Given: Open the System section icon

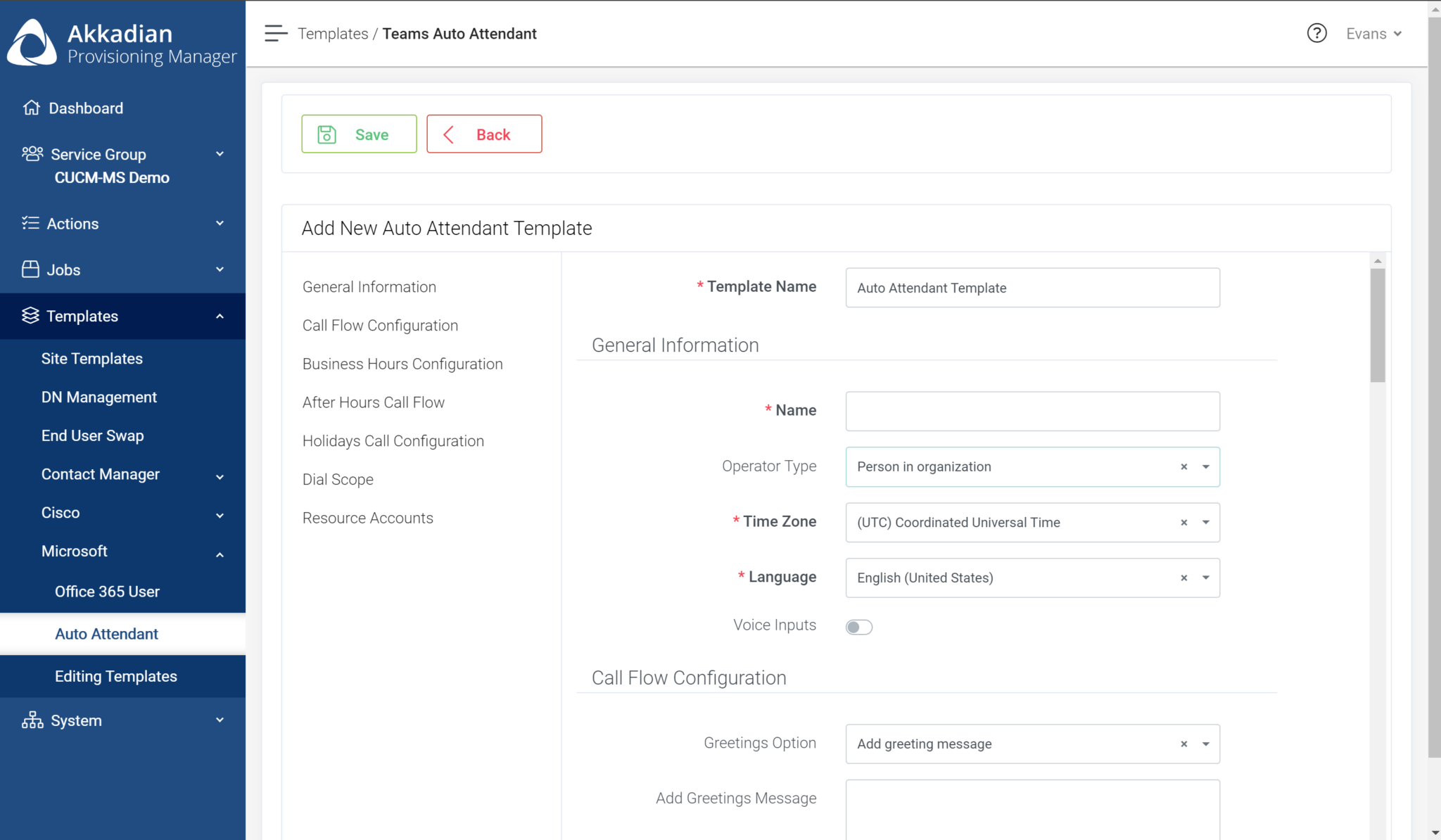Looking at the screenshot, I should click(x=33, y=720).
